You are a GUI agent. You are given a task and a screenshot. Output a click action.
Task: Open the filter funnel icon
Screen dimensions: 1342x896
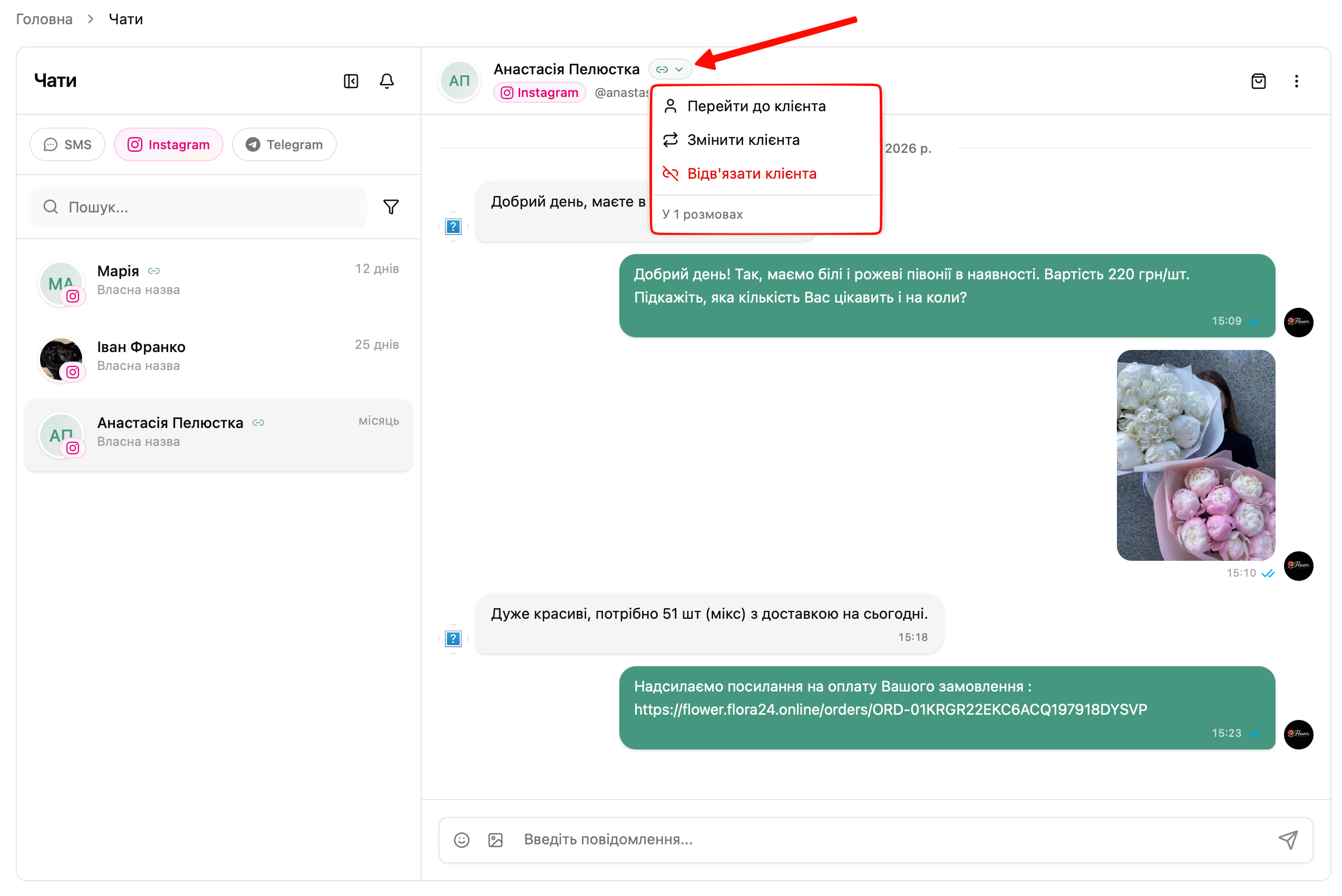[x=391, y=207]
